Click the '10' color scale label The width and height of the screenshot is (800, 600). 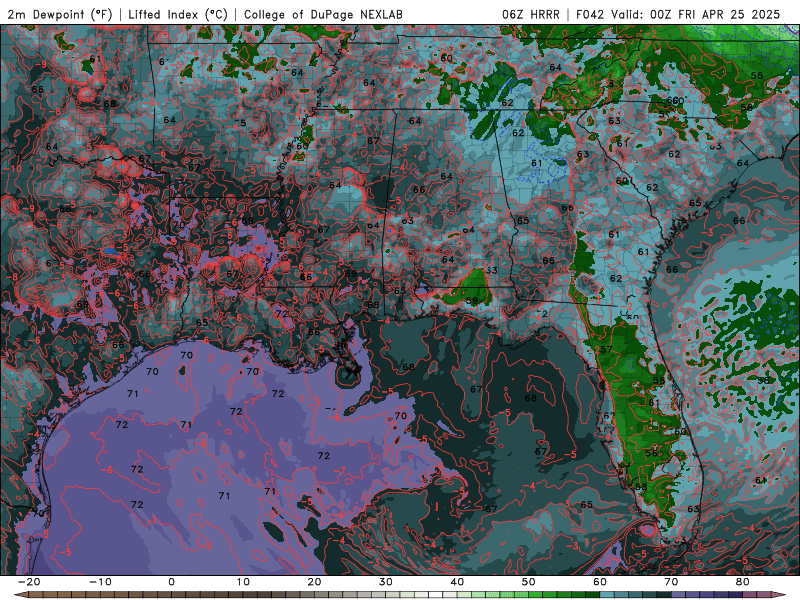point(243,582)
